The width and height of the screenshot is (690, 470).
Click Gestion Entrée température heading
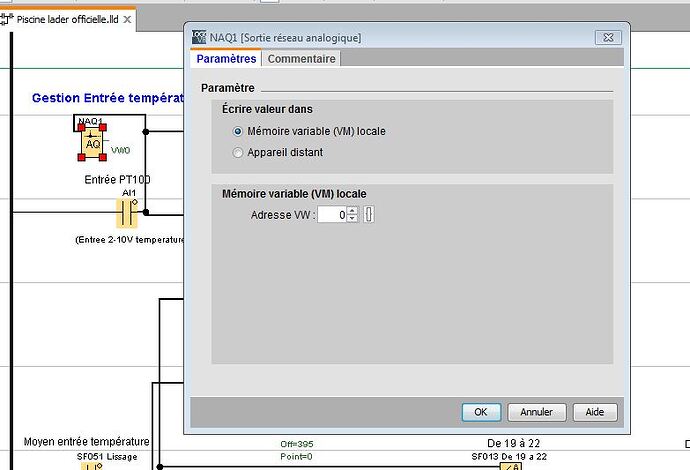108,98
